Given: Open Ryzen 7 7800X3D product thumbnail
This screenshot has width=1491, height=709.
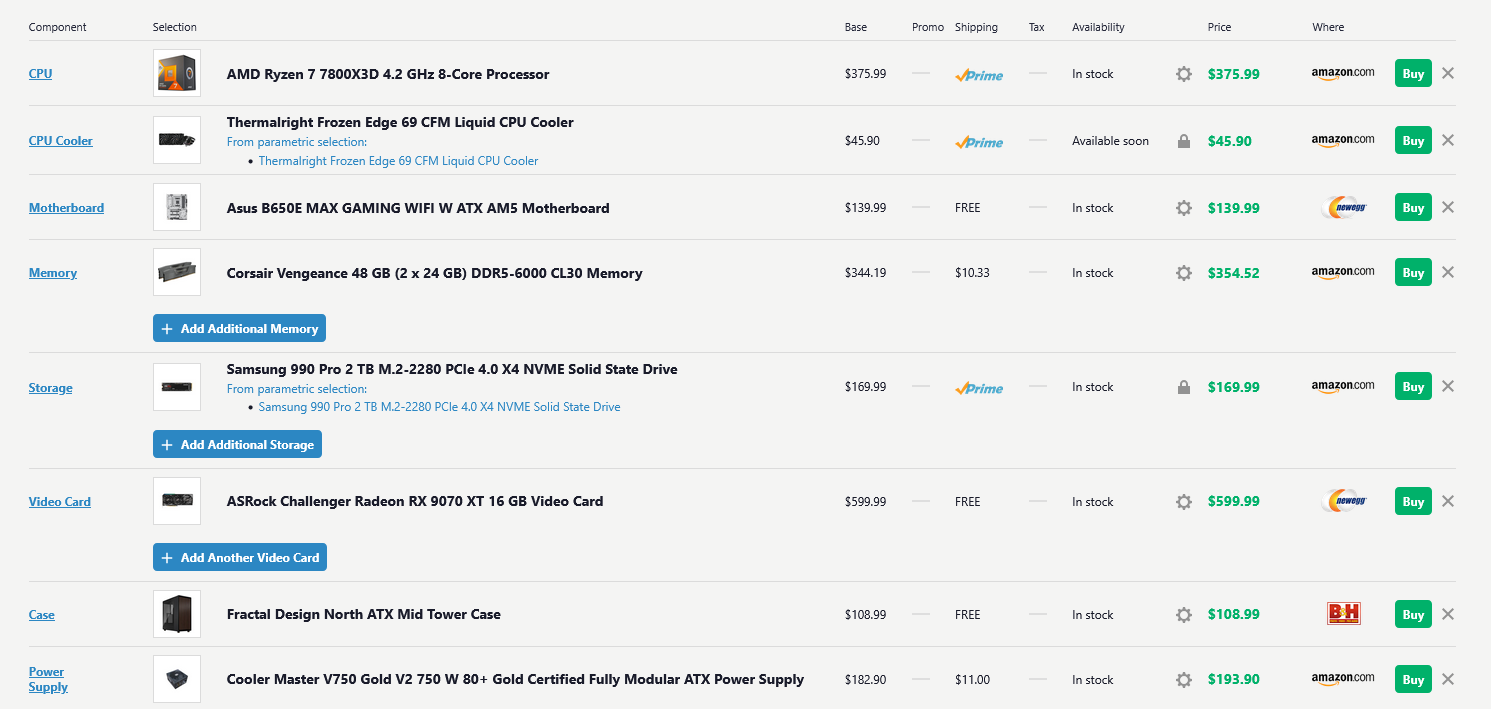Looking at the screenshot, I should click(177, 73).
